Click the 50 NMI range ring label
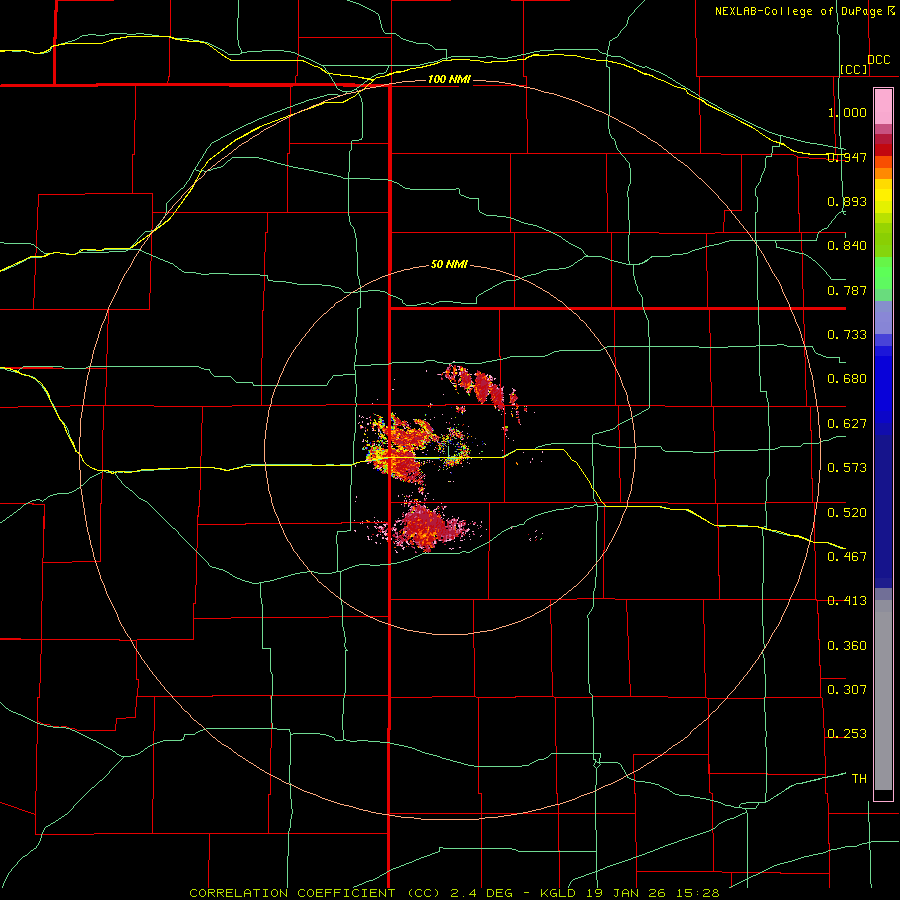 [x=449, y=265]
